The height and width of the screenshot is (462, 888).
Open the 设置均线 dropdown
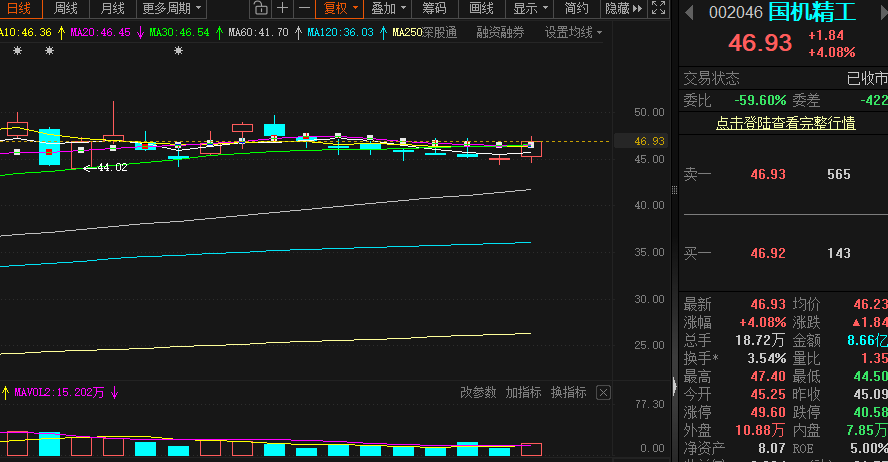(x=573, y=32)
